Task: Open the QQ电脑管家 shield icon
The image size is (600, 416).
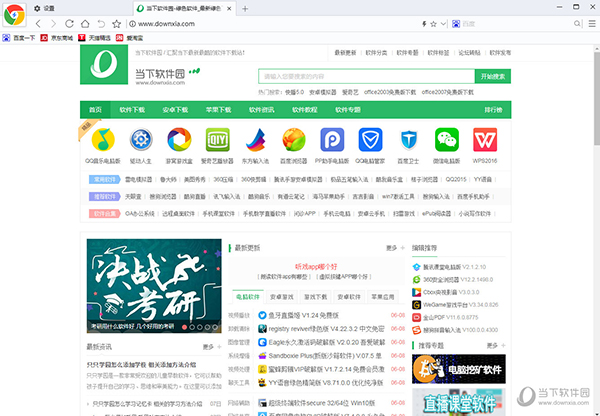Action: click(x=370, y=140)
